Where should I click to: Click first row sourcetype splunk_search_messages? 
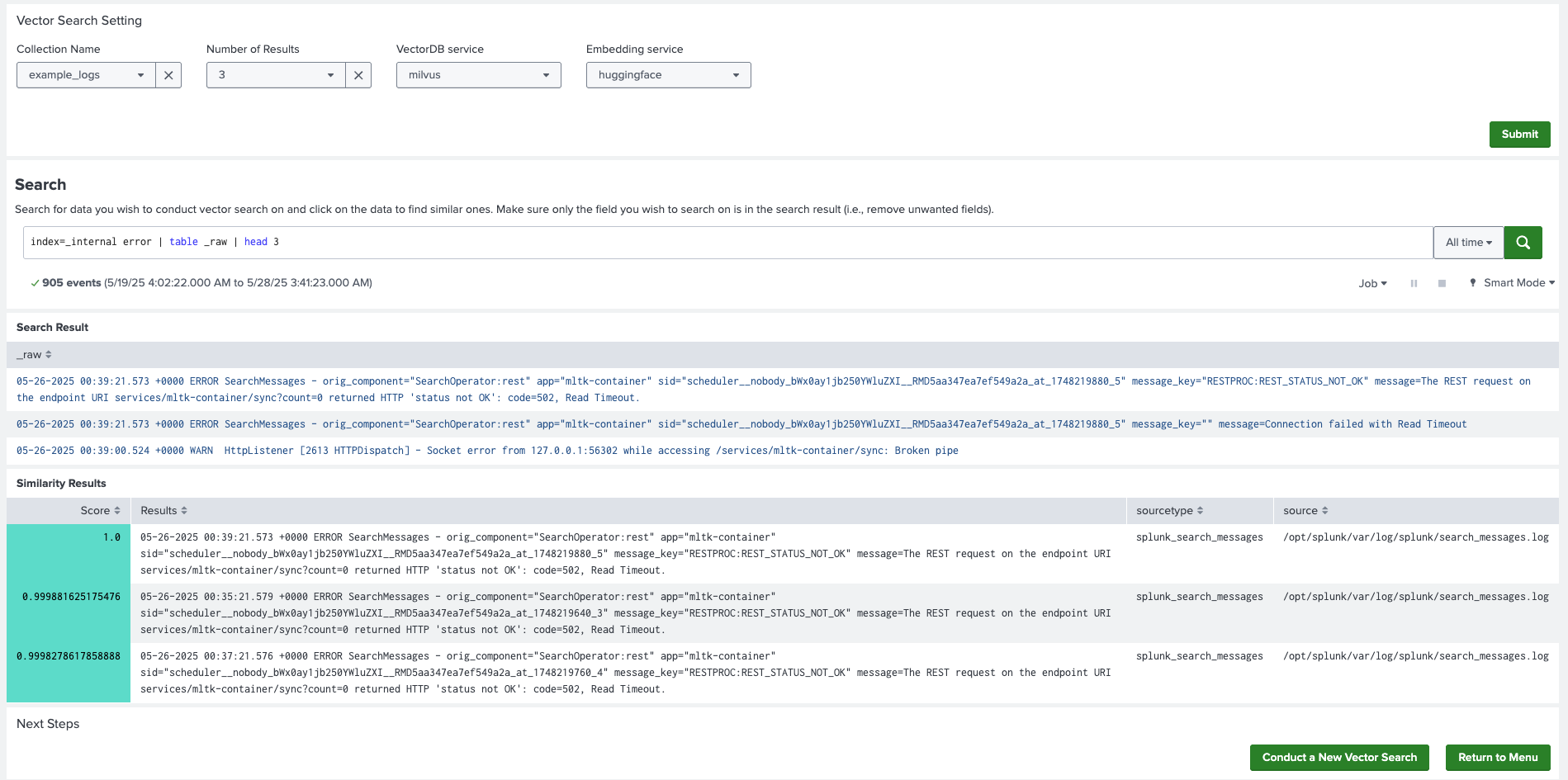point(1199,537)
